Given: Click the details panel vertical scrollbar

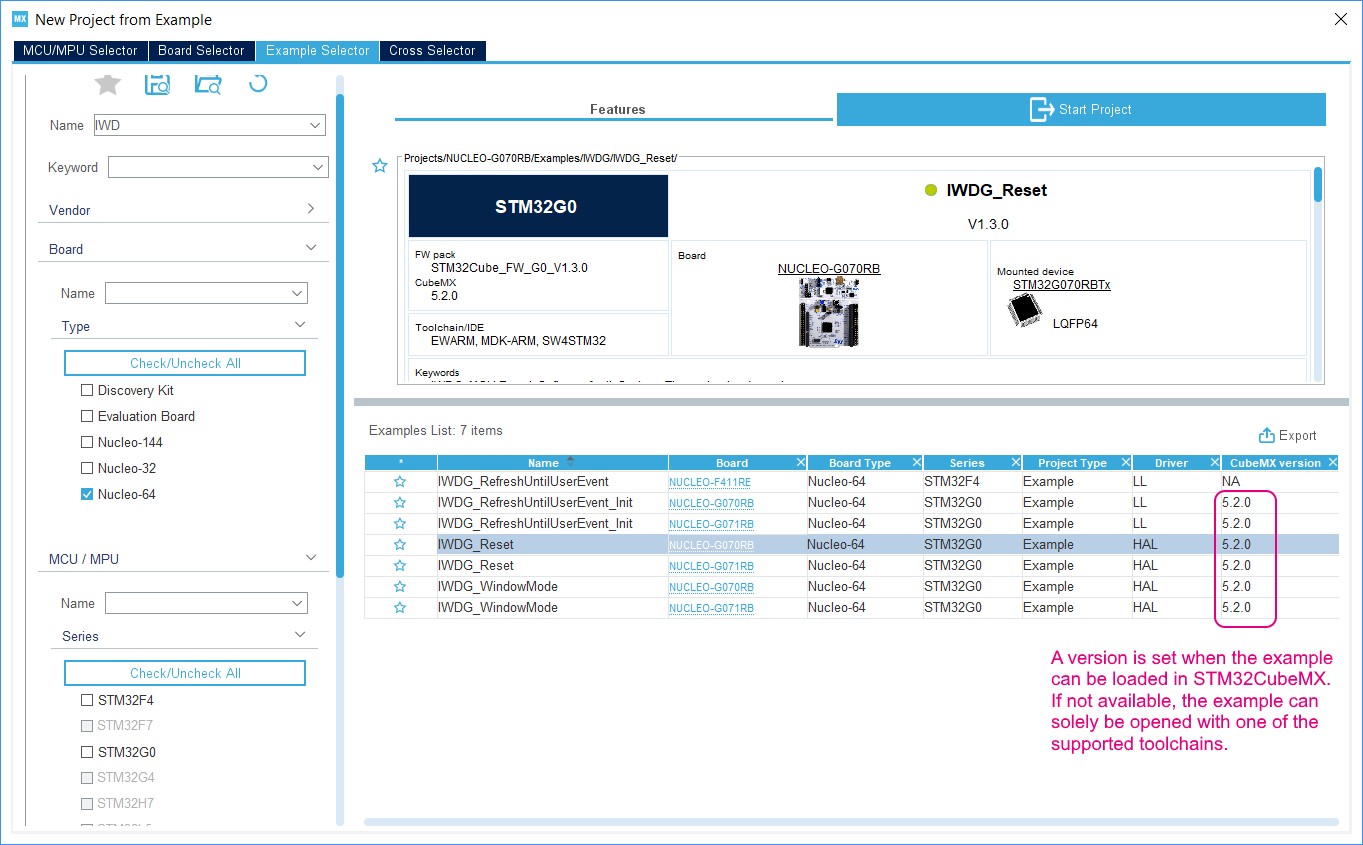Looking at the screenshot, I should point(1318,185).
